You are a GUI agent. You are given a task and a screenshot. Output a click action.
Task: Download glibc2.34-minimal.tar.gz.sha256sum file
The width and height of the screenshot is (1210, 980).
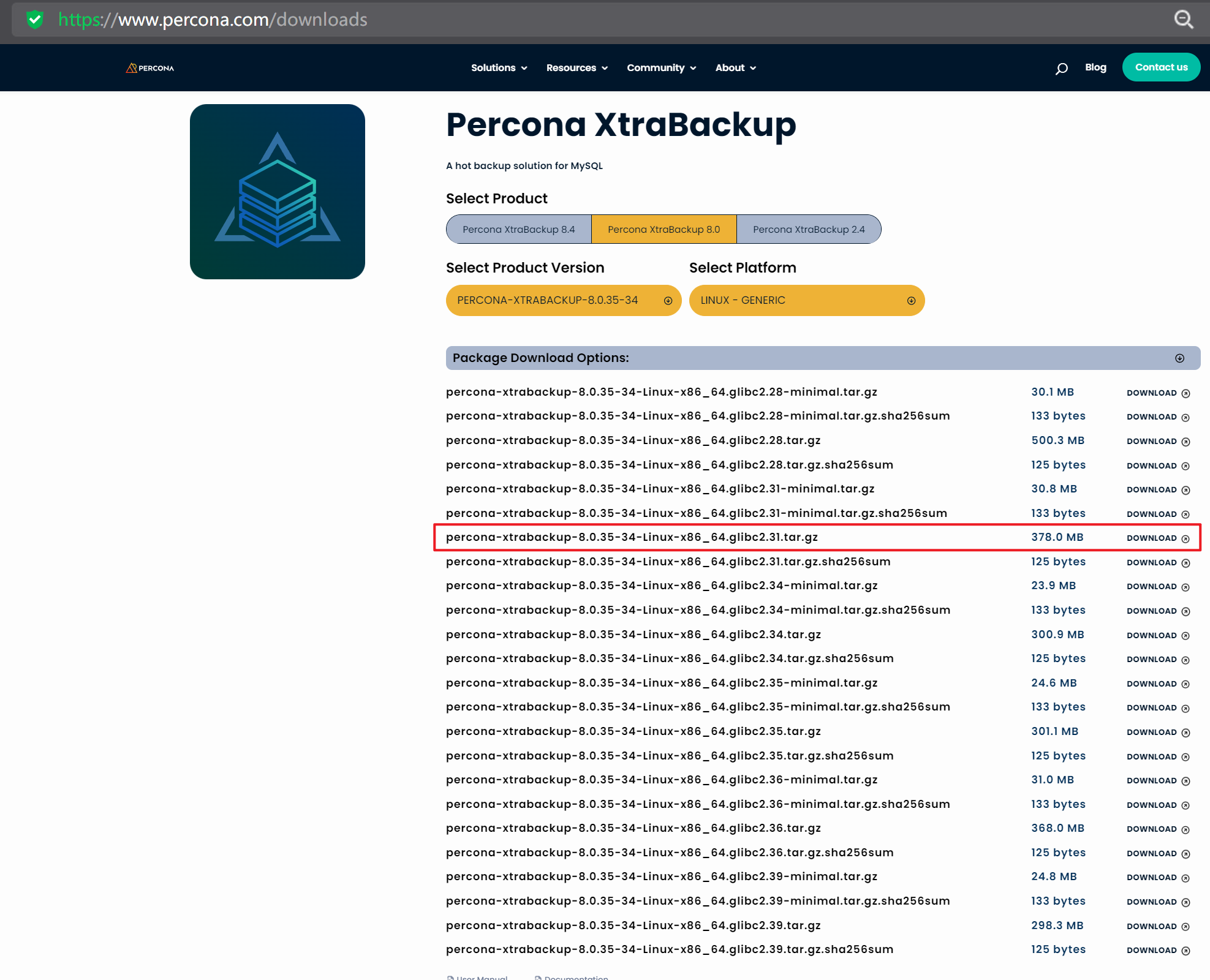[x=1158, y=611]
